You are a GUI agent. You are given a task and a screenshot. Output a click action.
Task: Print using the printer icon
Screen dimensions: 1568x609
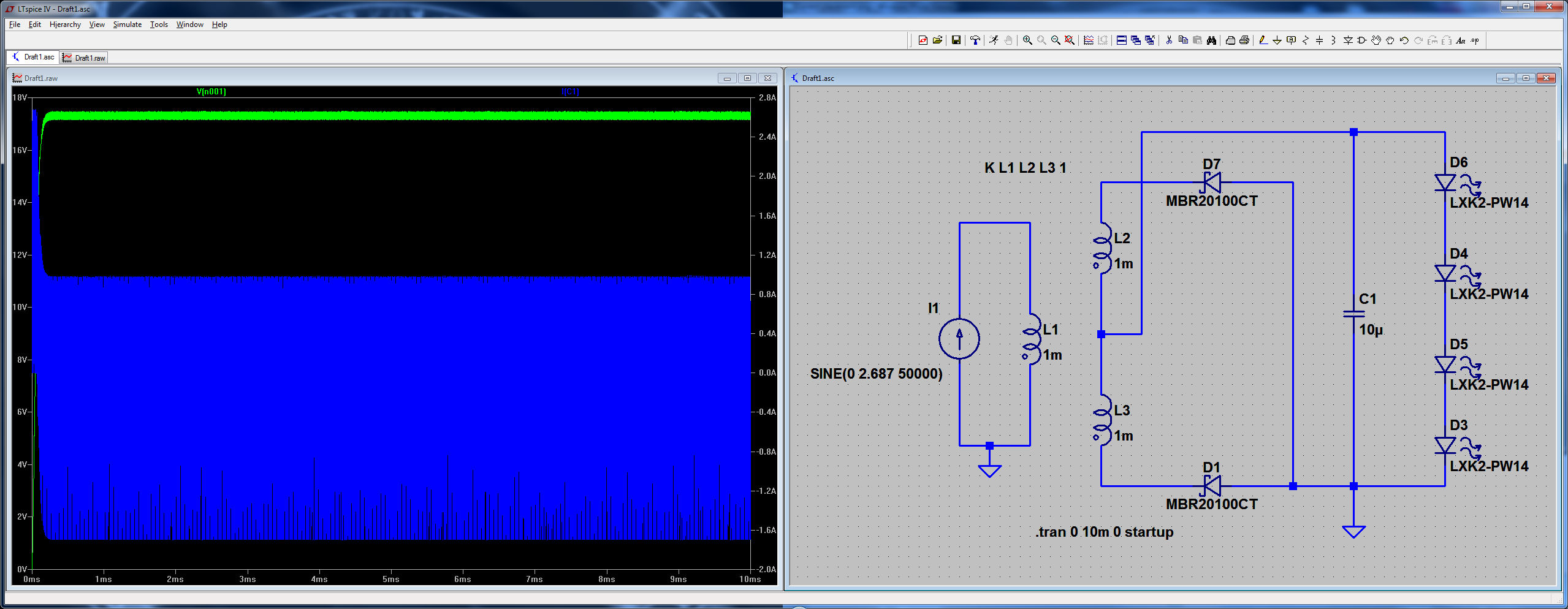pos(1244,40)
